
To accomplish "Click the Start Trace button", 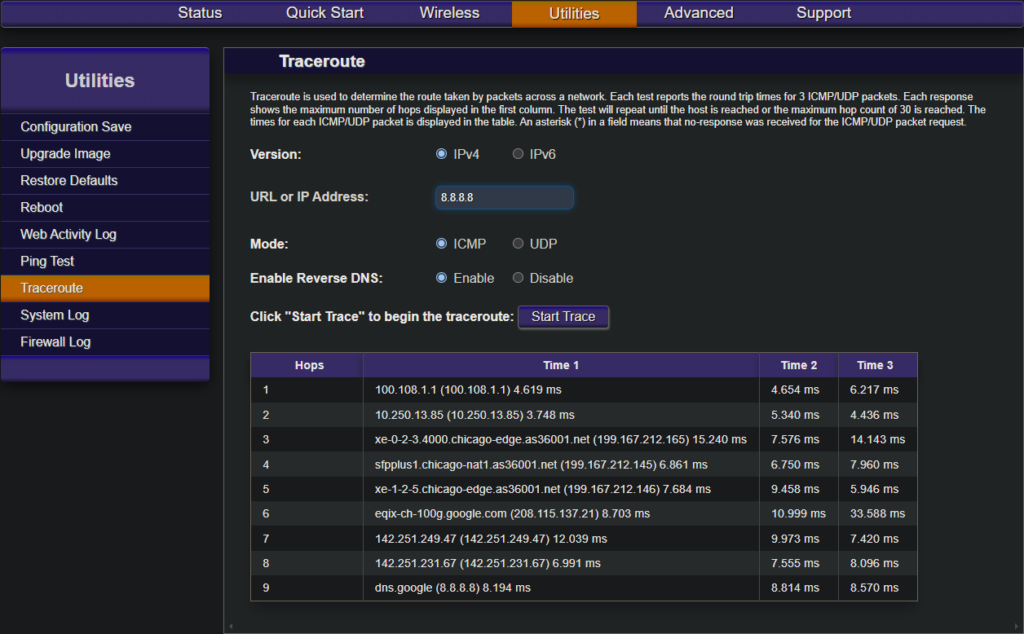I will (563, 317).
